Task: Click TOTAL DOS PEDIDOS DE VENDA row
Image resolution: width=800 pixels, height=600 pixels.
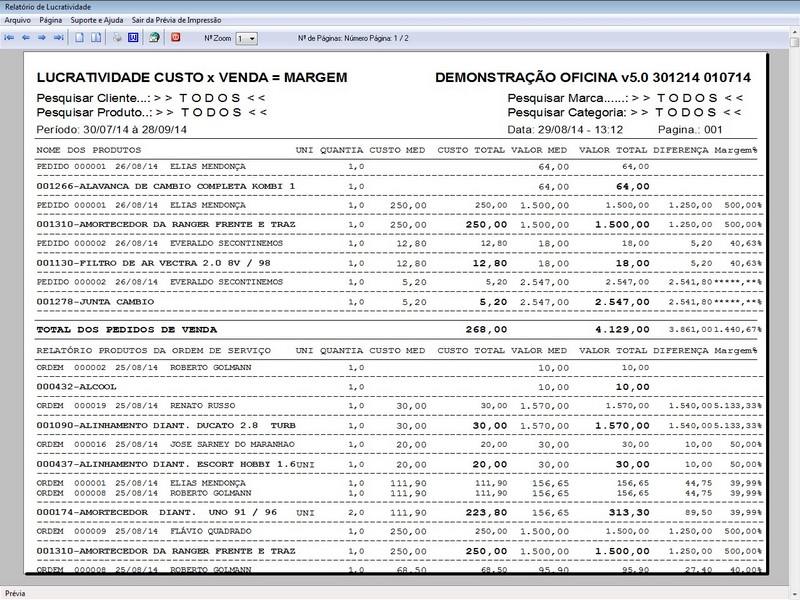Action: tap(399, 330)
